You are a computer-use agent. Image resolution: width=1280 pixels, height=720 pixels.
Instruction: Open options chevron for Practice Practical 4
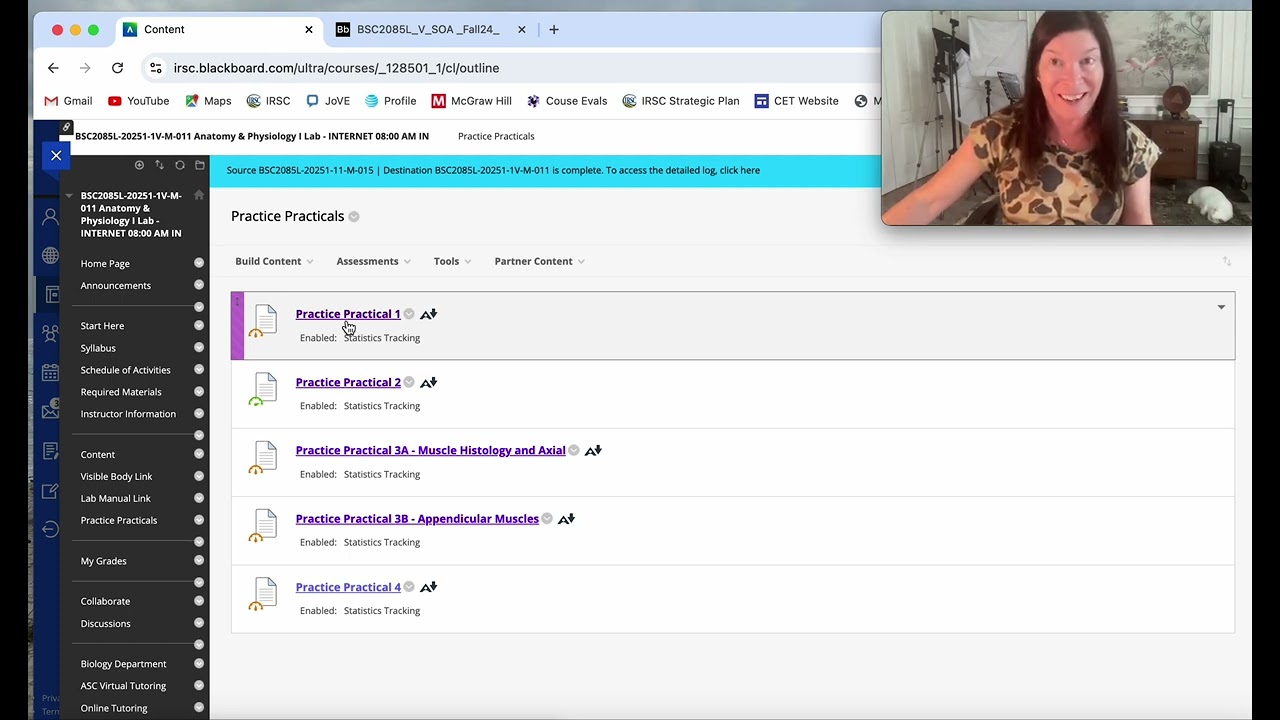(409, 587)
